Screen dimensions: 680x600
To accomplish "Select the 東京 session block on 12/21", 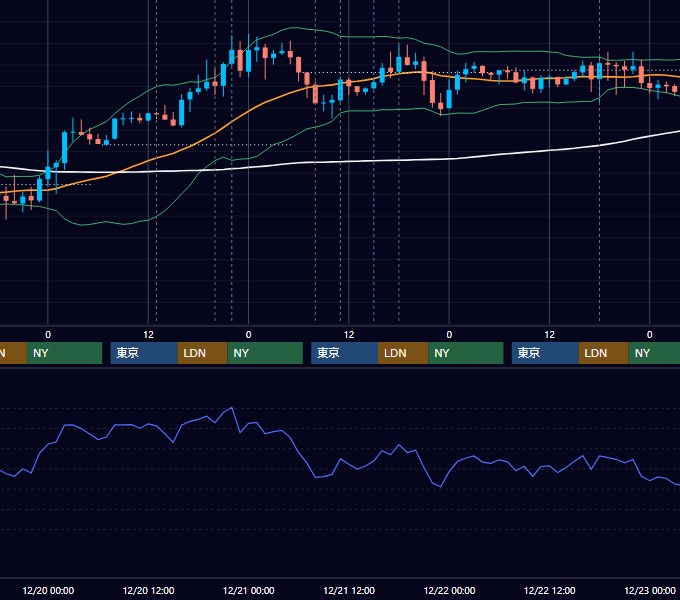I will pos(345,353).
